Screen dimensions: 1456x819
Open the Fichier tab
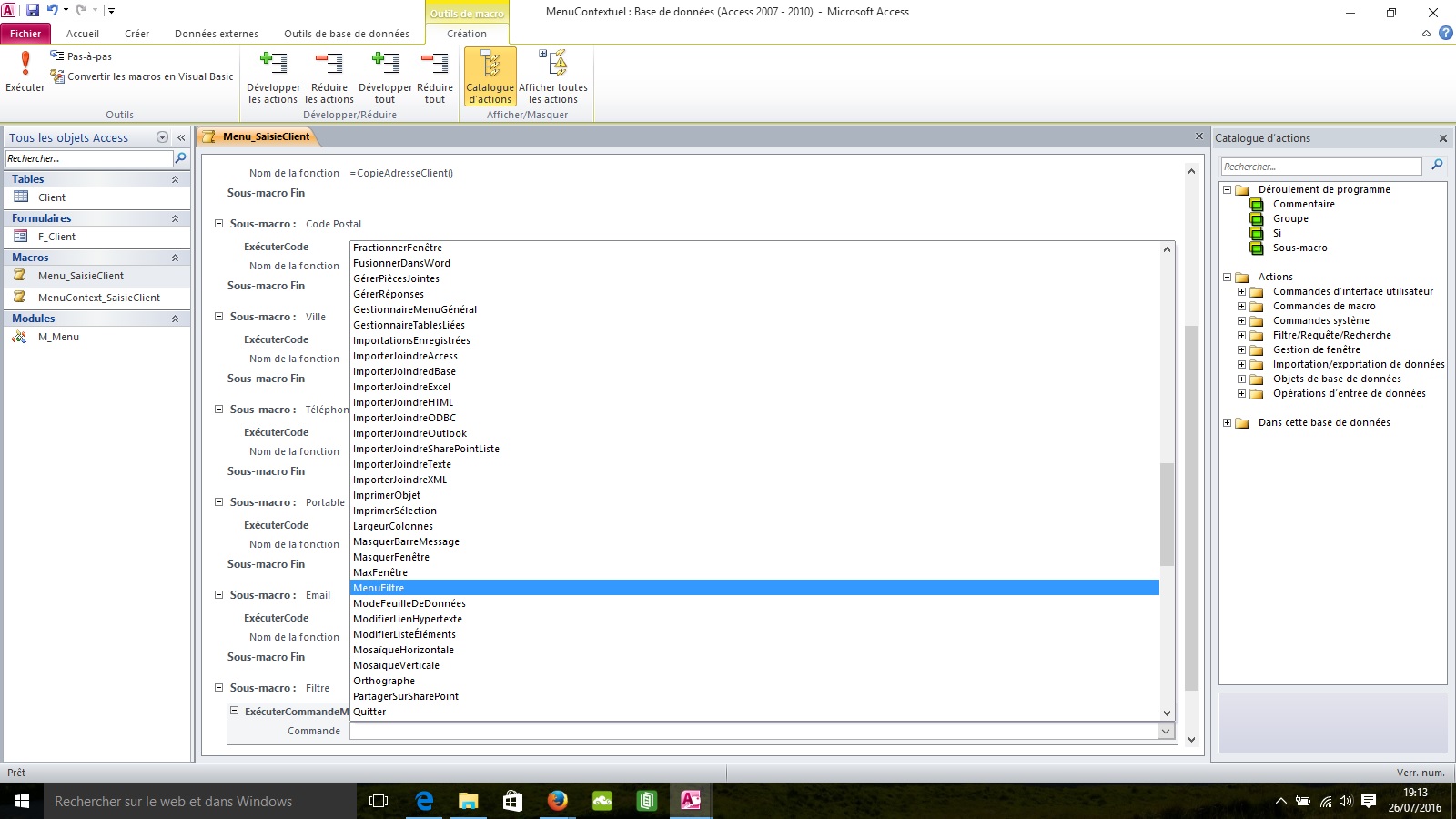coord(25,34)
